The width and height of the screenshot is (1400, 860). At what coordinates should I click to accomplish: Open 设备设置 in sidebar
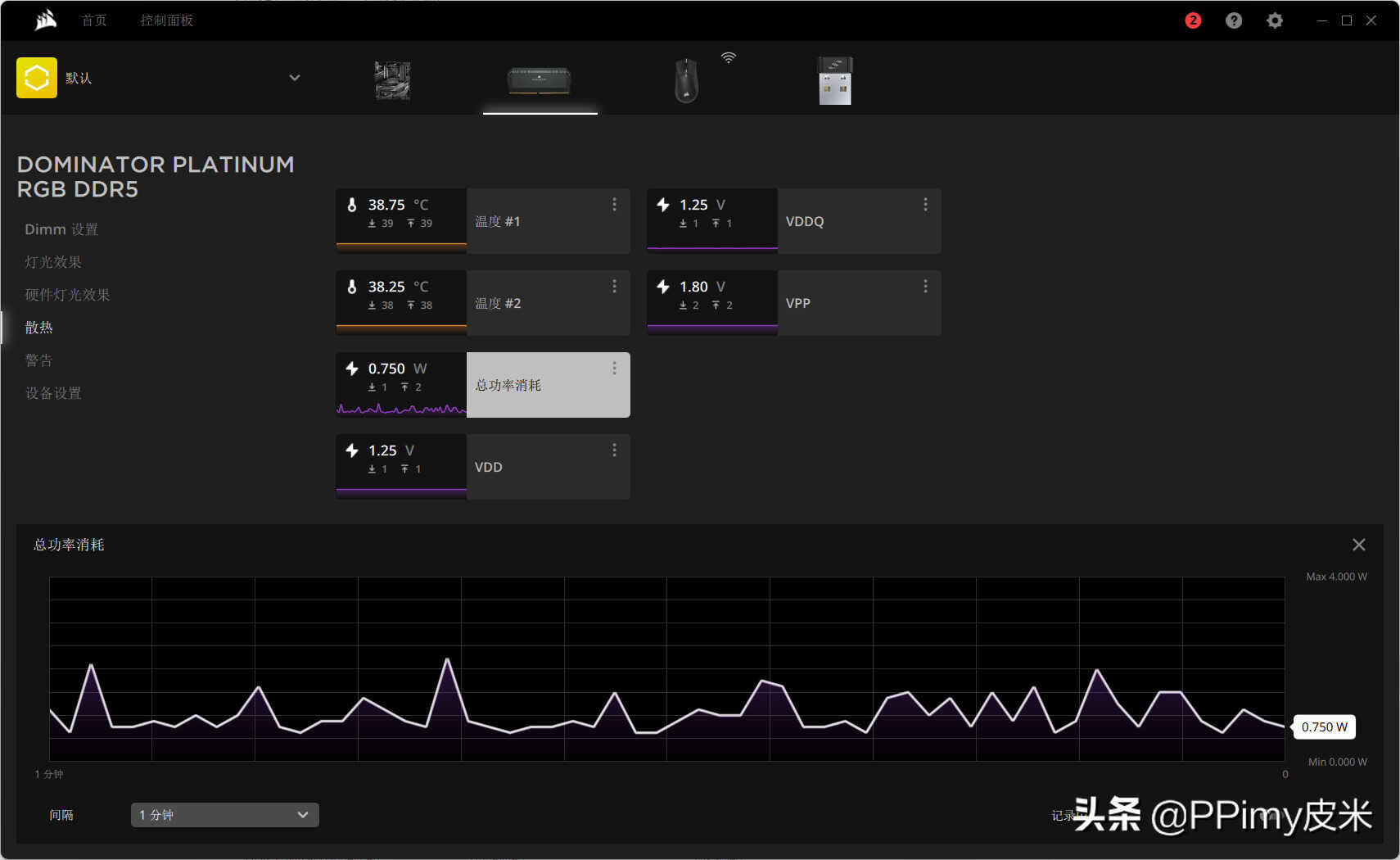[53, 393]
